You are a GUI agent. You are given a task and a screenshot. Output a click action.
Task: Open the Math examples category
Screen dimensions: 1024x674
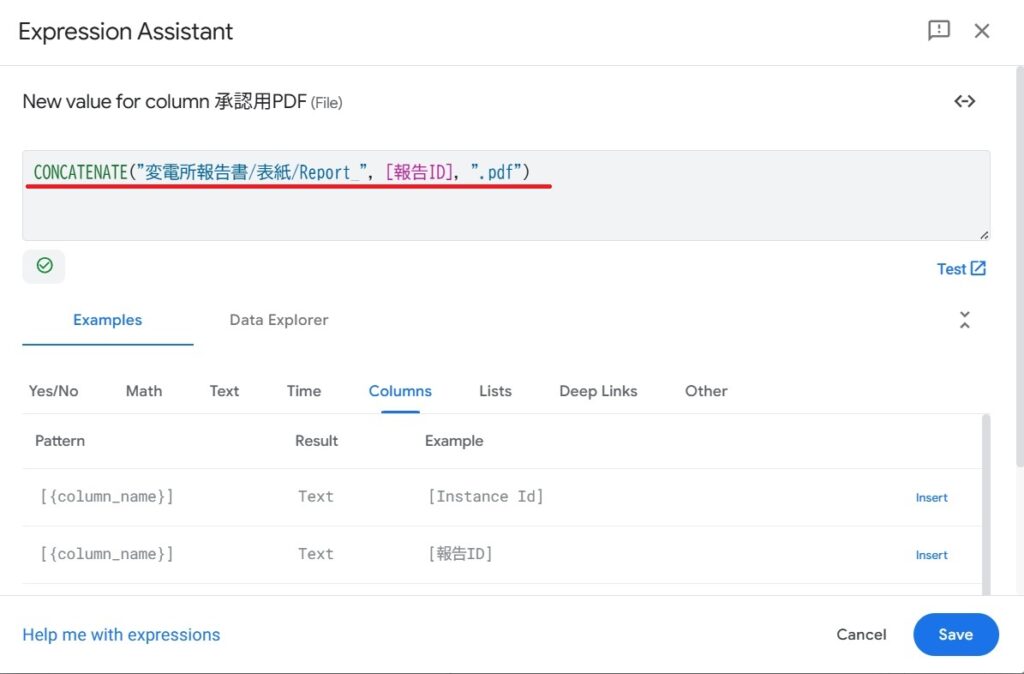pyautogui.click(x=144, y=391)
